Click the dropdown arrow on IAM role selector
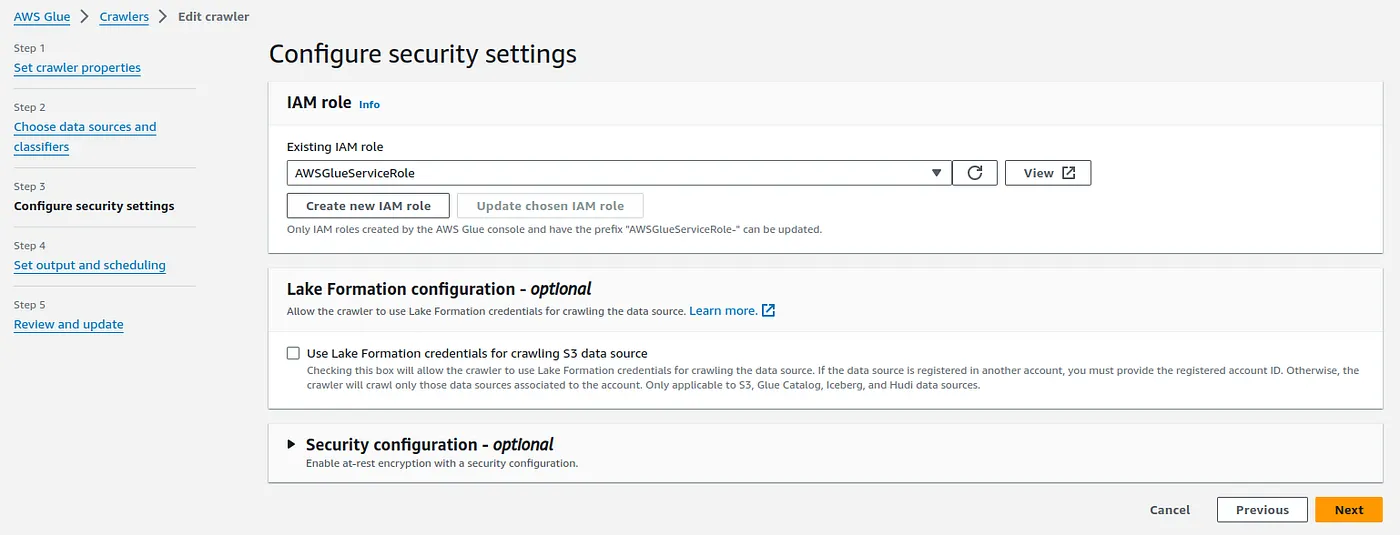 point(936,173)
